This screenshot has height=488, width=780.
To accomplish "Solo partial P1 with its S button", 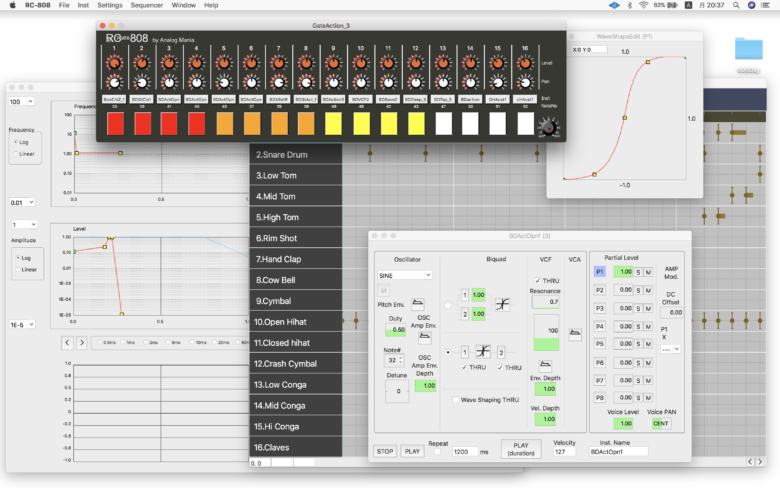I will (x=638, y=272).
